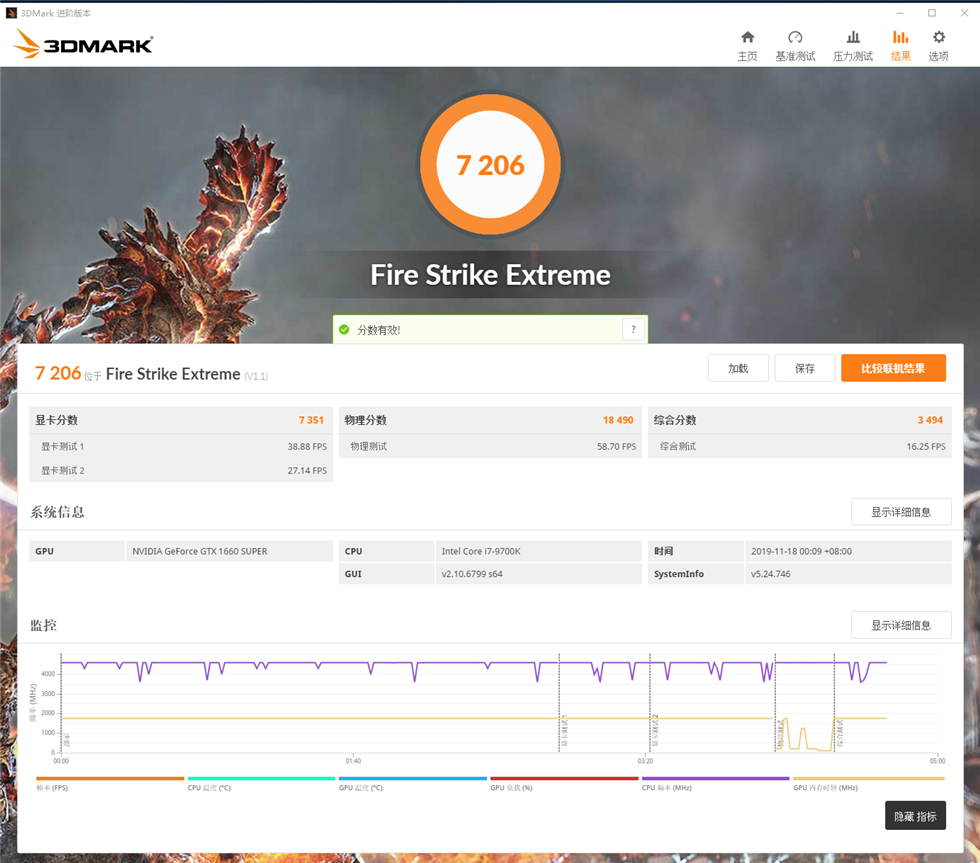Toggle the yellow GPU 内存时钟 legend bar

click(x=869, y=779)
